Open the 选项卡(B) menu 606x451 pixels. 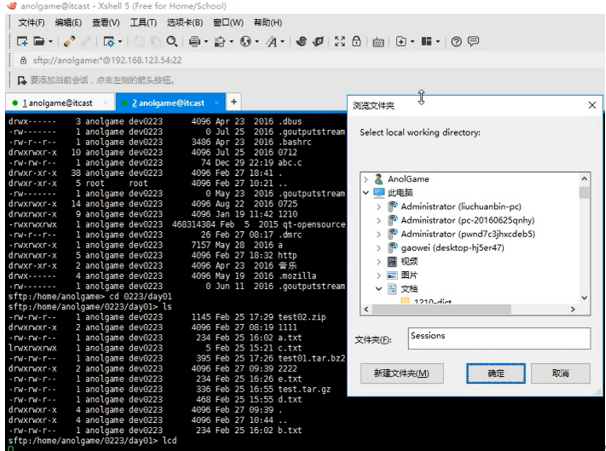coord(185,22)
